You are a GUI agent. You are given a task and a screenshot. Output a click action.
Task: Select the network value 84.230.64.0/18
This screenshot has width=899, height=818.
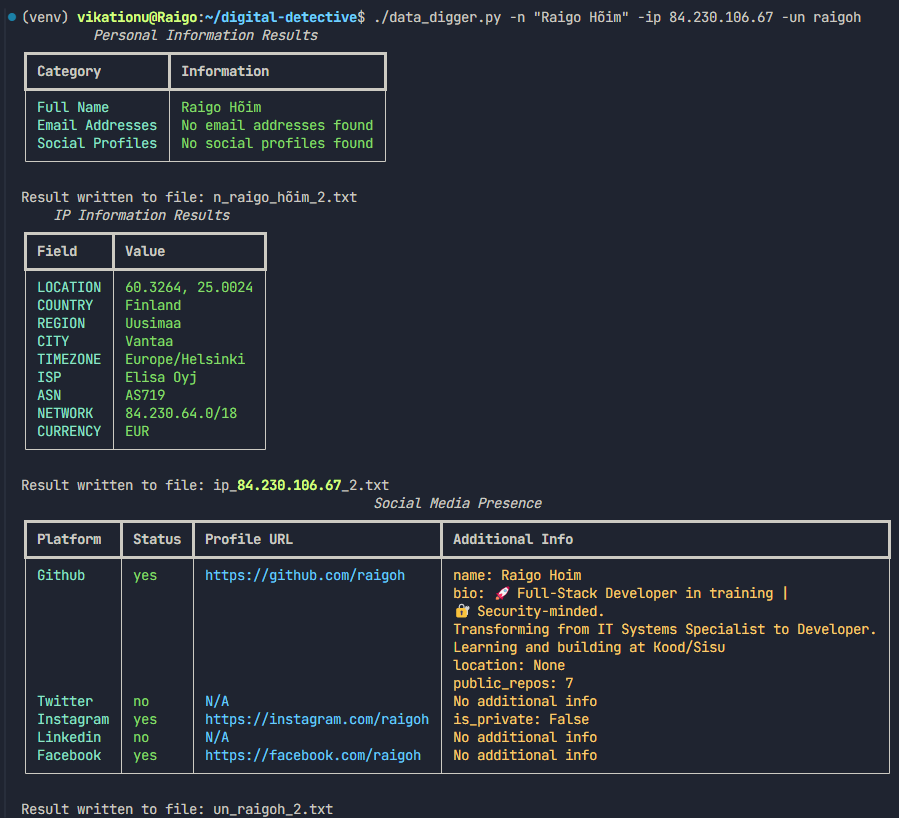[181, 413]
